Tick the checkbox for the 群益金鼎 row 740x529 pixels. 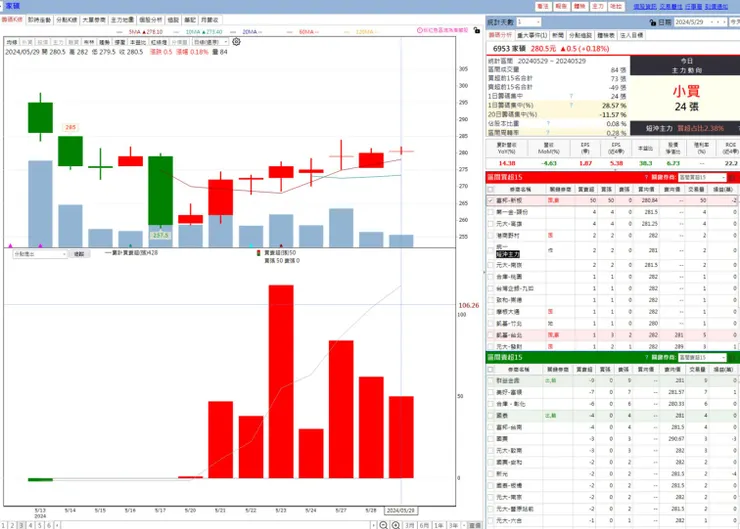point(491,380)
